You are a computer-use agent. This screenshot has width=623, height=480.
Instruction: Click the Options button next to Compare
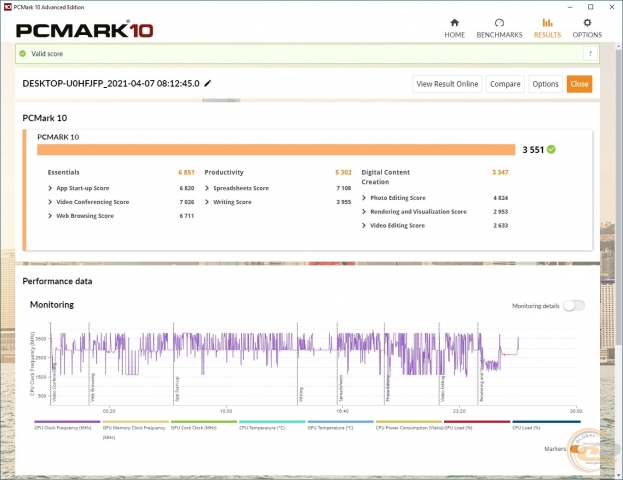546,84
